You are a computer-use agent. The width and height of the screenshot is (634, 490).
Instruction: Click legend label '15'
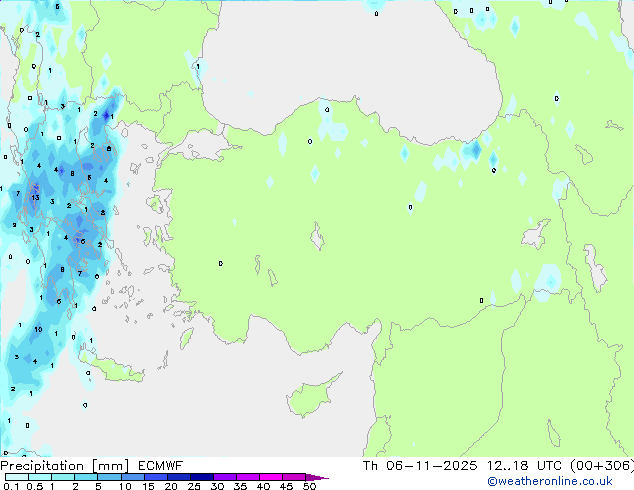(x=148, y=486)
